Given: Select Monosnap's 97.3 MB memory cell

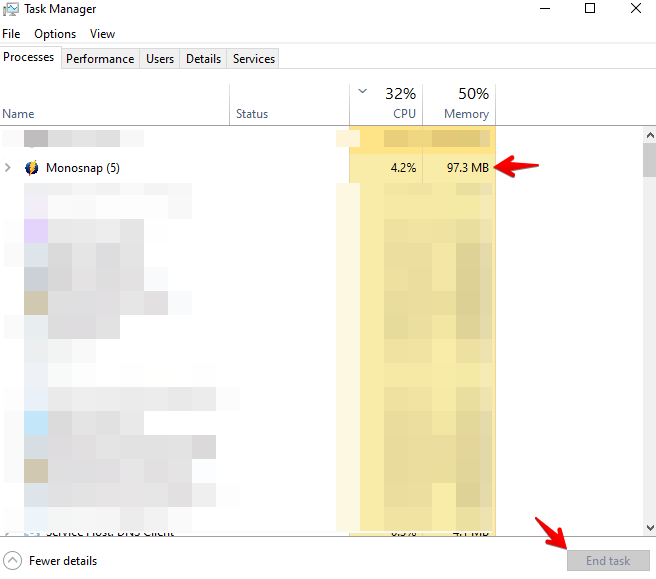Looking at the screenshot, I should (x=460, y=168).
